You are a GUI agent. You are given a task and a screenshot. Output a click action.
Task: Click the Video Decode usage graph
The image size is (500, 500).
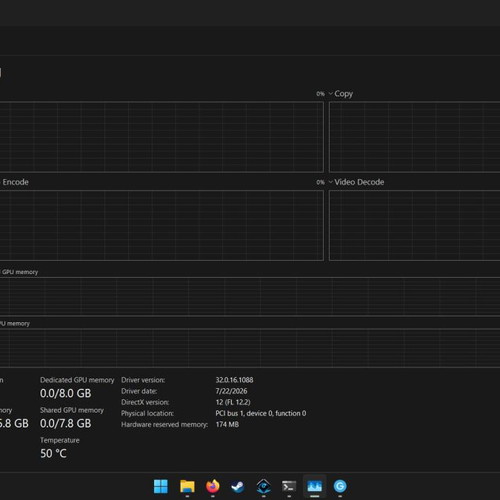(414, 225)
